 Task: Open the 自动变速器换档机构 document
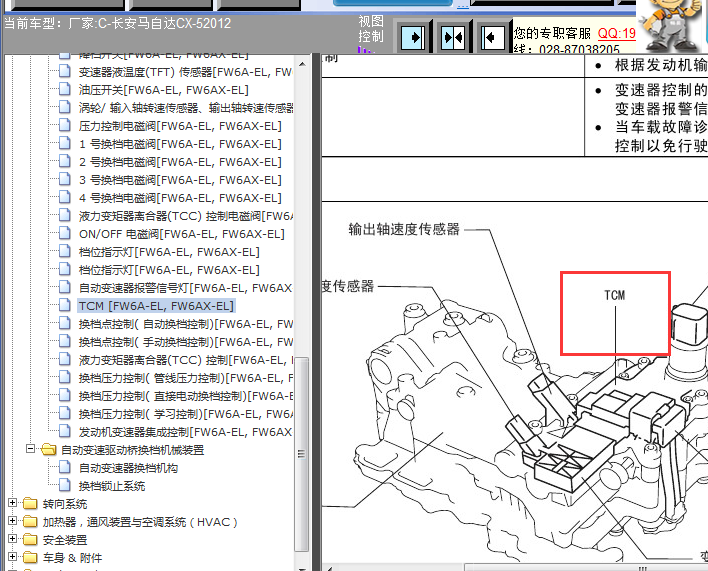(x=128, y=468)
